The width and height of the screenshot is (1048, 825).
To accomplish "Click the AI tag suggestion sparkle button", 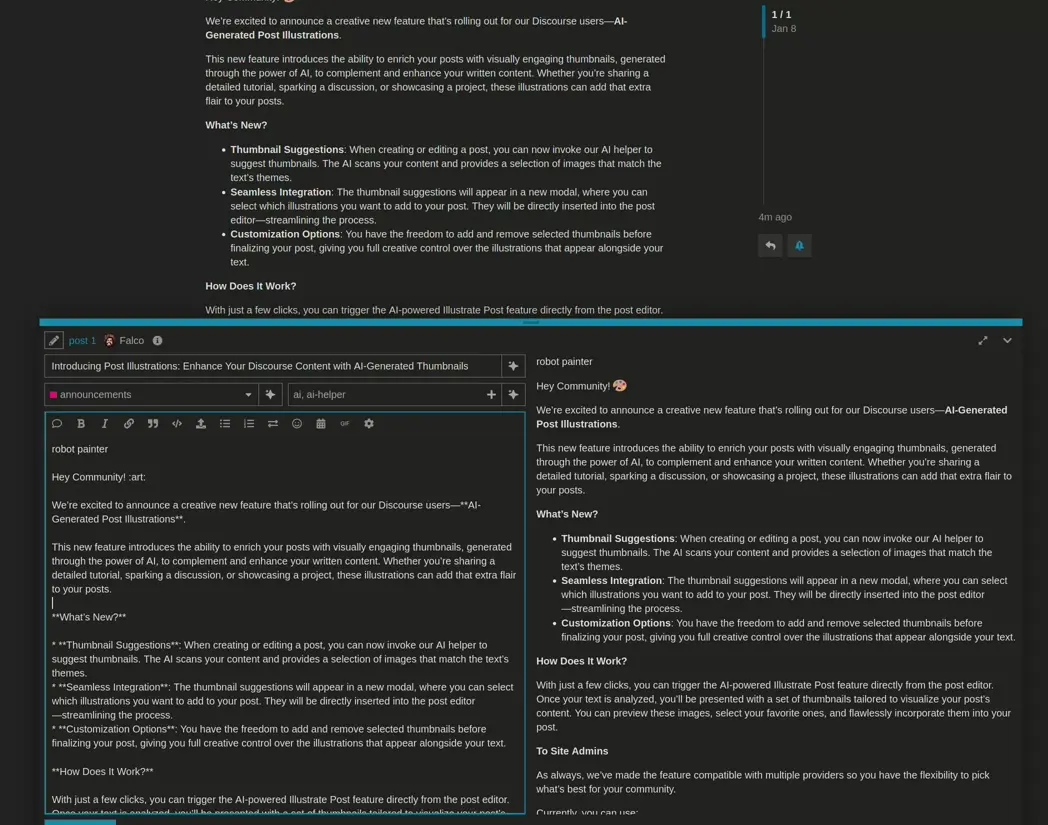I will pos(513,394).
